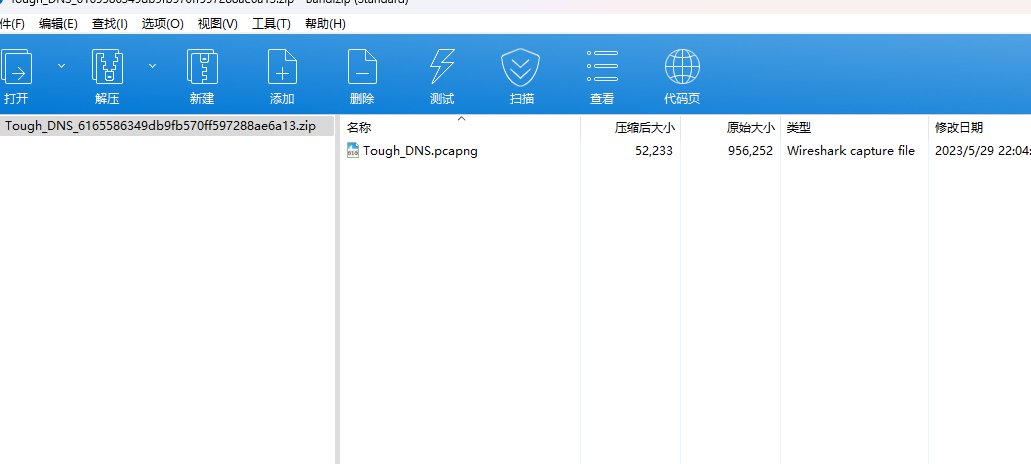Image resolution: width=1031 pixels, height=464 pixels.
Task: Sort by the 修改日期 column header
Action: click(x=958, y=128)
